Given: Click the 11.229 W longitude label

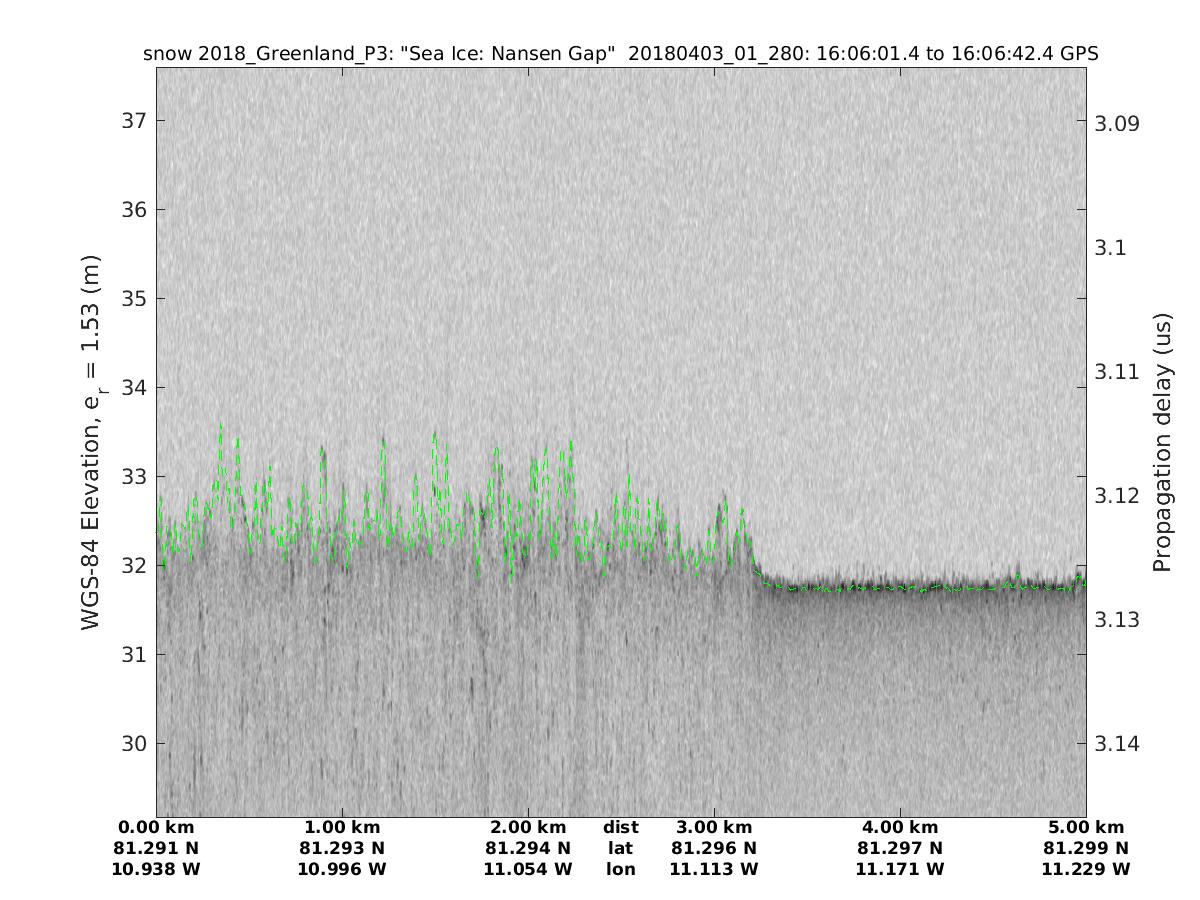Looking at the screenshot, I should point(1086,870).
